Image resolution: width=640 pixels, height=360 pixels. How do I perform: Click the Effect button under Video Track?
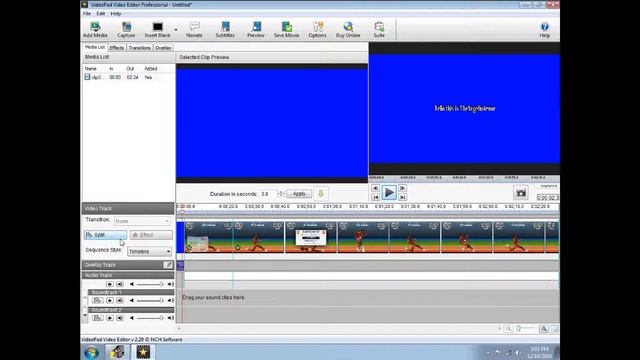click(151, 235)
